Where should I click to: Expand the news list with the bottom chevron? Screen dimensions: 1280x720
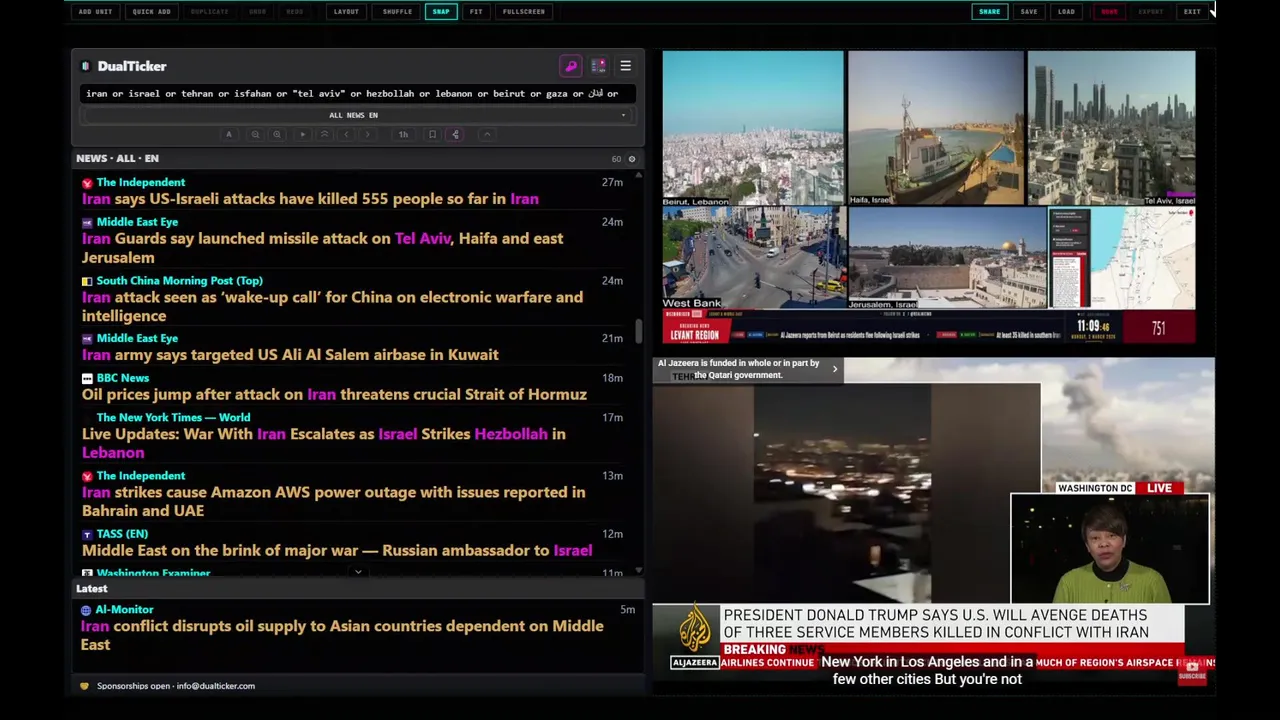(358, 573)
